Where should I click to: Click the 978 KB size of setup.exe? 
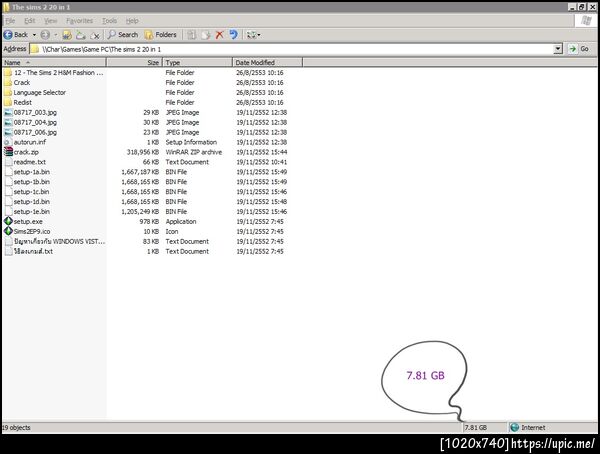click(149, 221)
